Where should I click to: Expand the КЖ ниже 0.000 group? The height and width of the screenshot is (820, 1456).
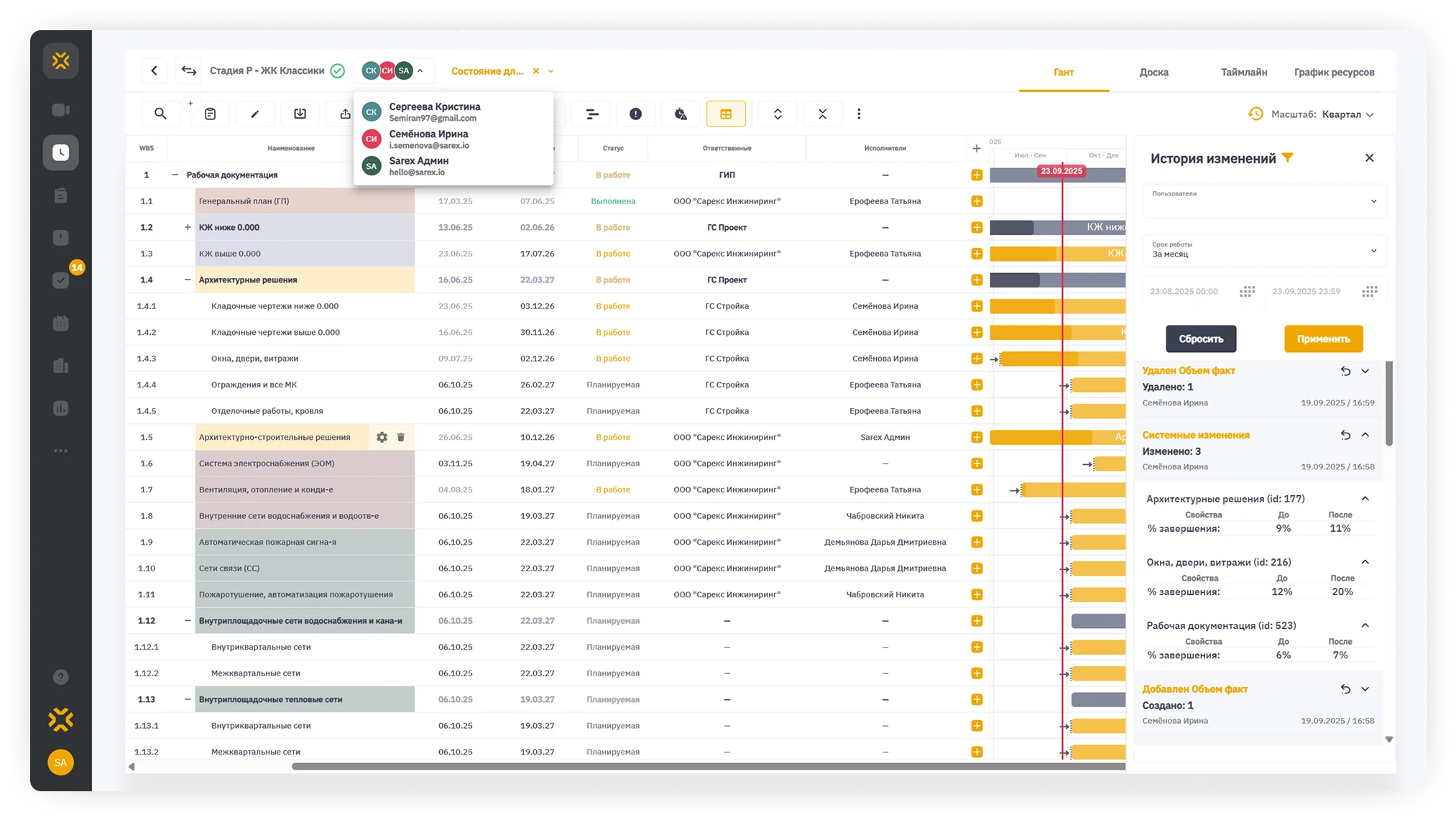point(188,227)
